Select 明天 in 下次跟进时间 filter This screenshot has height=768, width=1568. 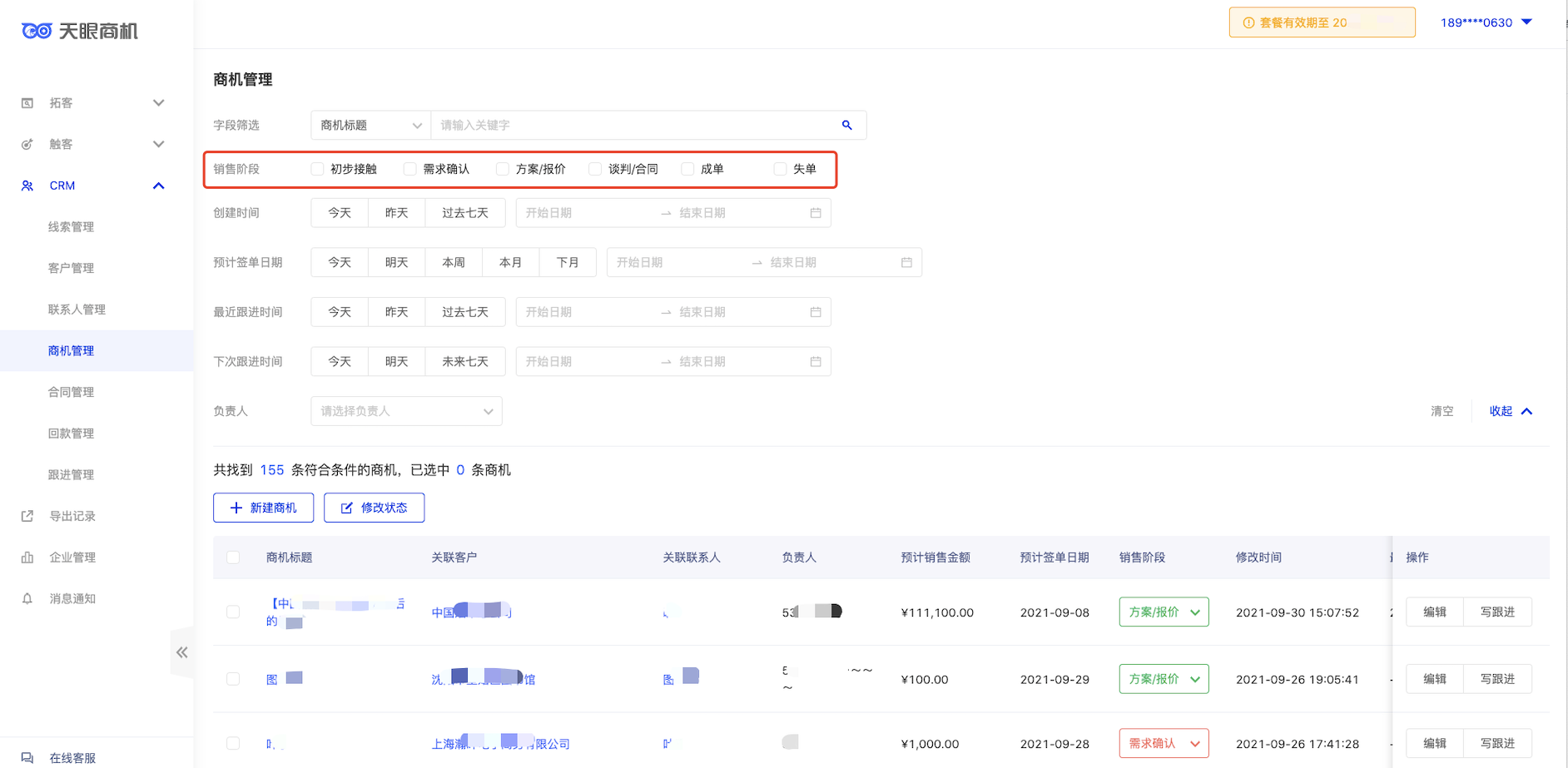pos(396,361)
